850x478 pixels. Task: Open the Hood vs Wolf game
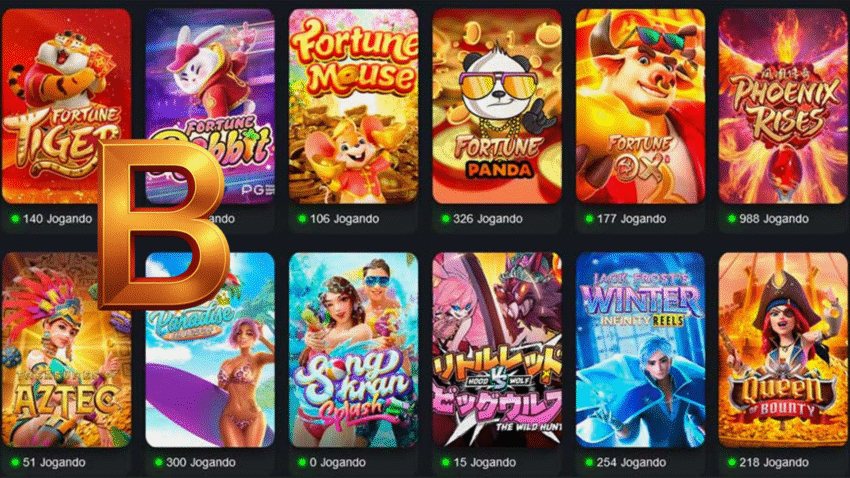(x=497, y=350)
